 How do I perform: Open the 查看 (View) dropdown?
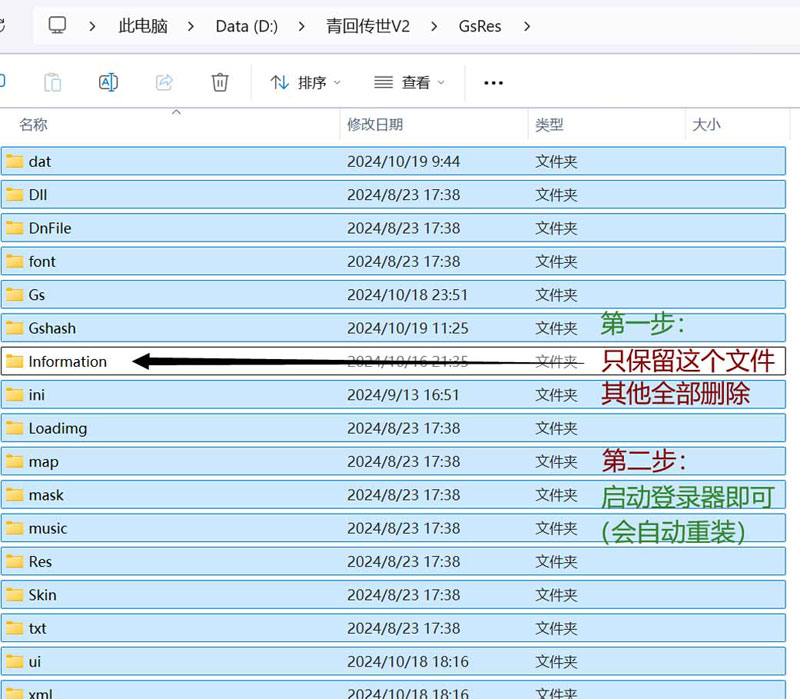pyautogui.click(x=409, y=83)
